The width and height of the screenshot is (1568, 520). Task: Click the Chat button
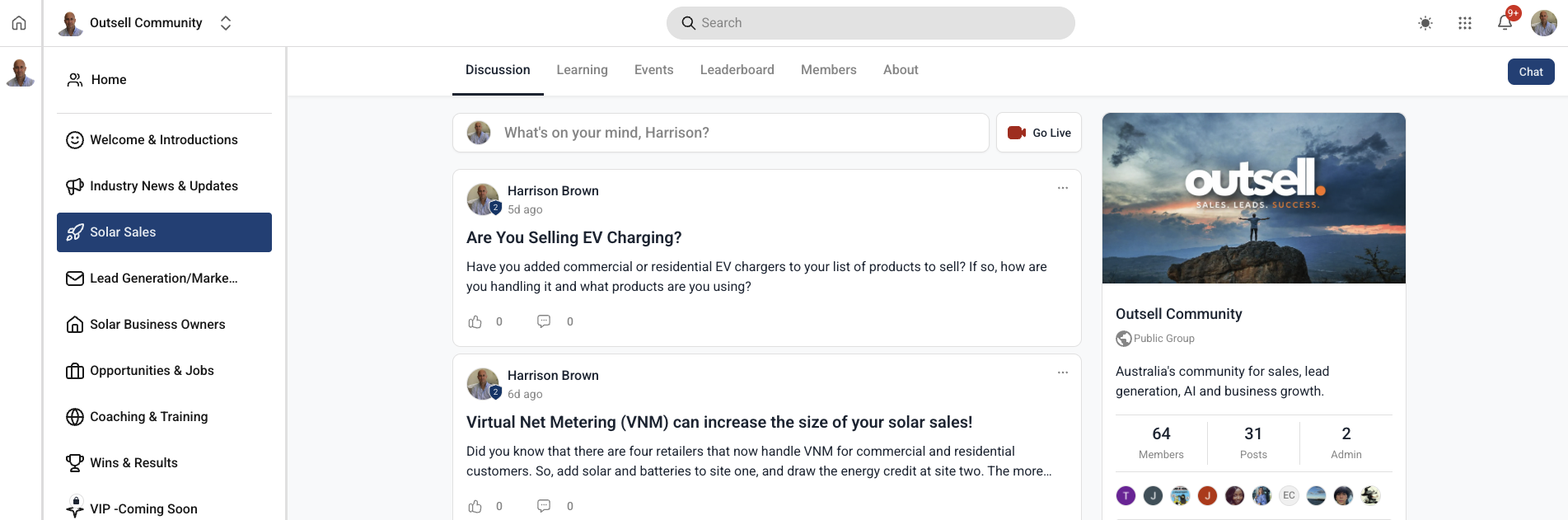pos(1531,72)
